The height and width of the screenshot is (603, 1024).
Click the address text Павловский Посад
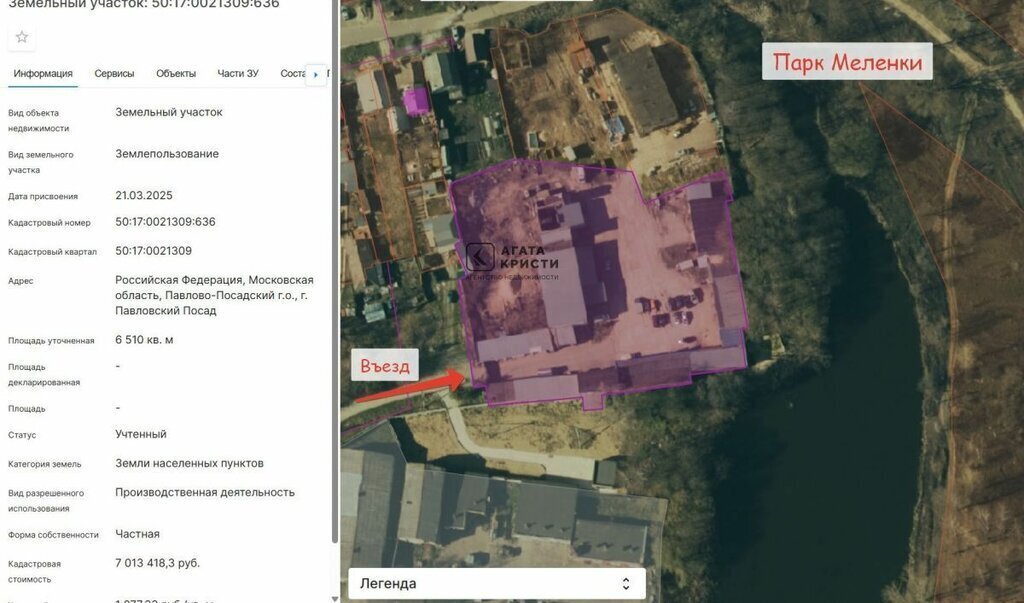(166, 311)
